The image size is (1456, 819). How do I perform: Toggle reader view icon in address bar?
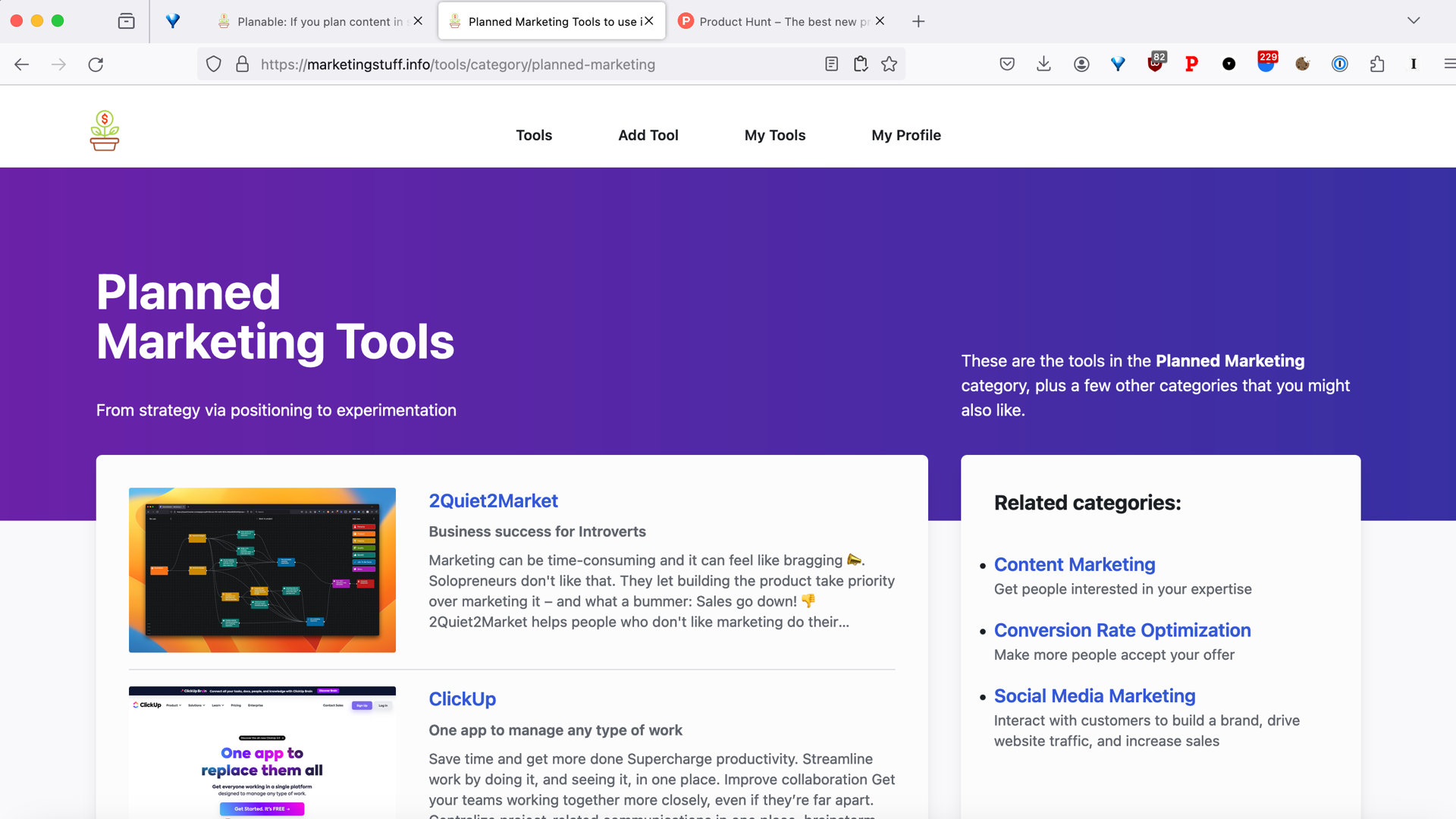coord(831,64)
